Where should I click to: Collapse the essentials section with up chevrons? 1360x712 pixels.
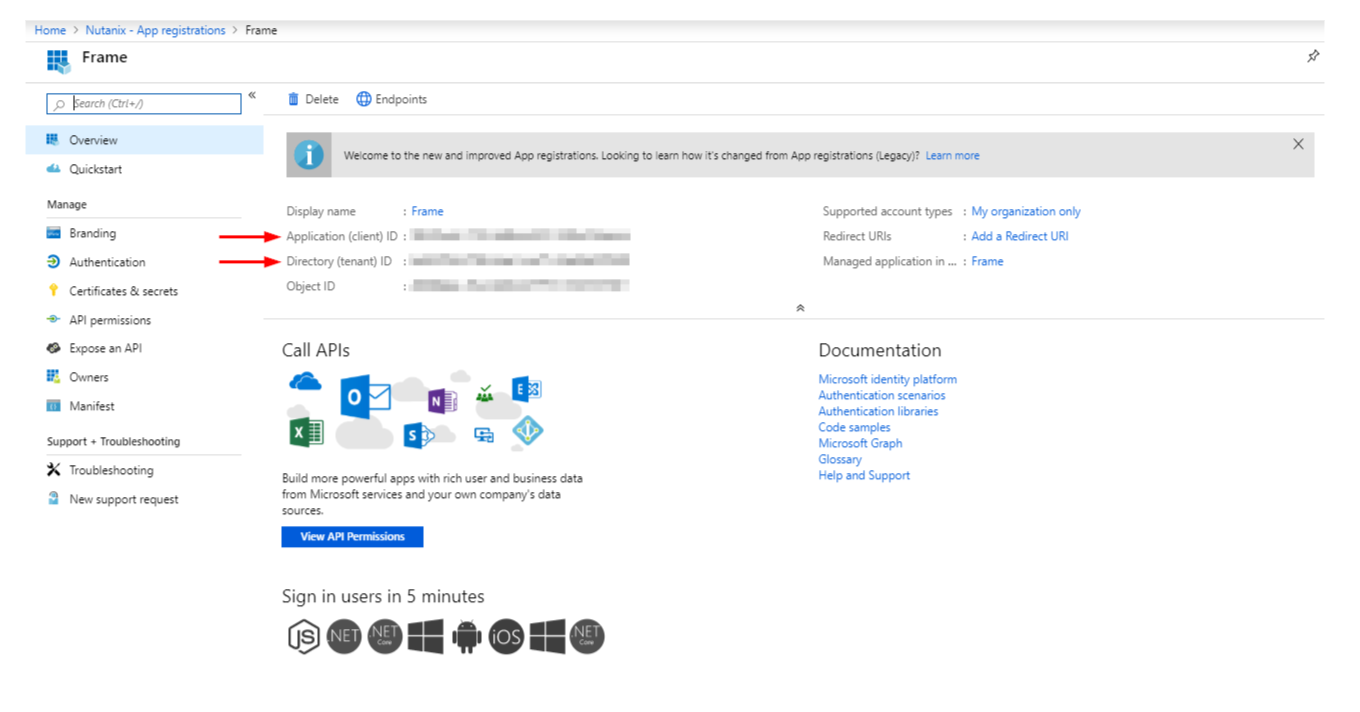[800, 308]
